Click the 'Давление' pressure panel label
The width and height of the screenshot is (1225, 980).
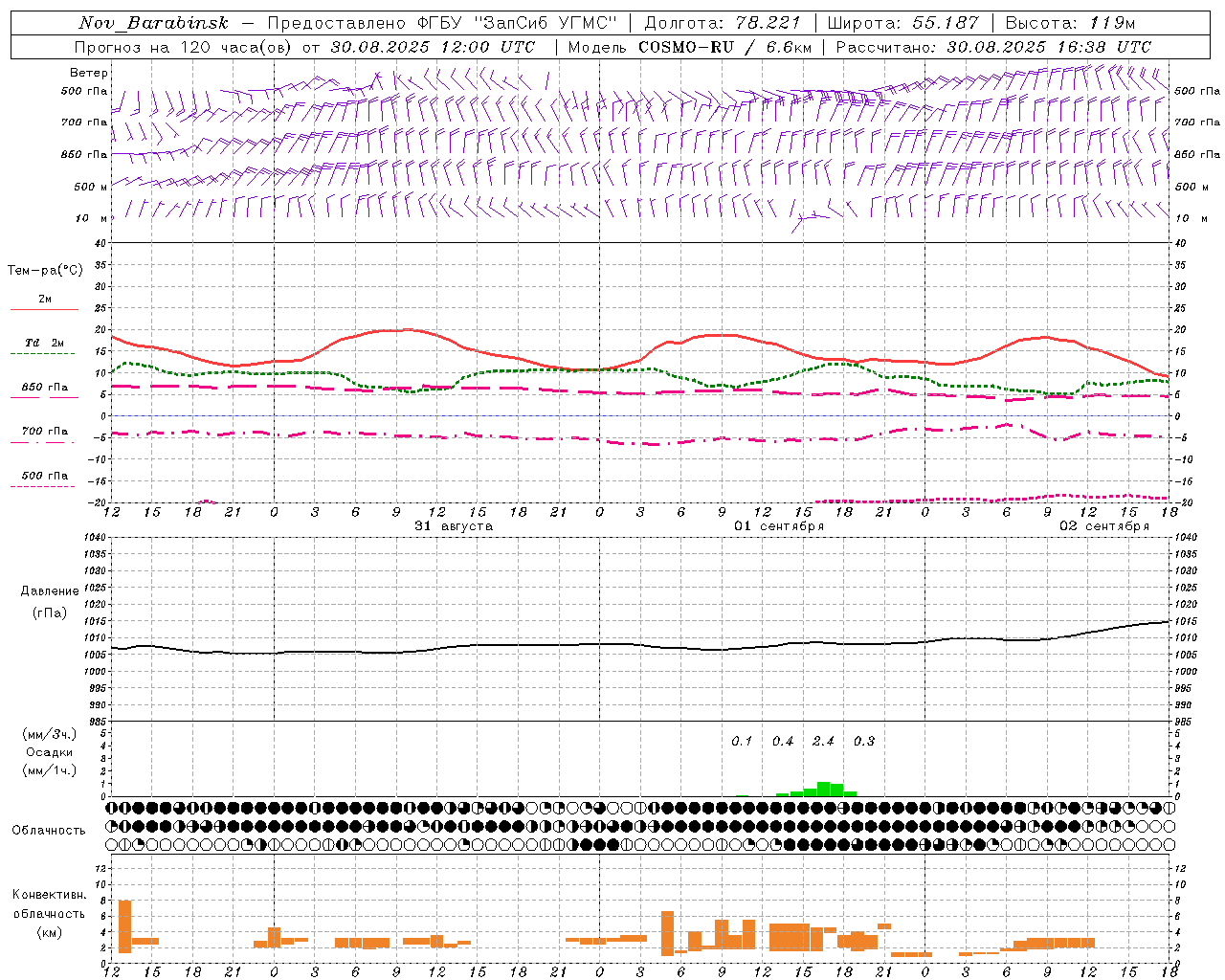click(50, 591)
